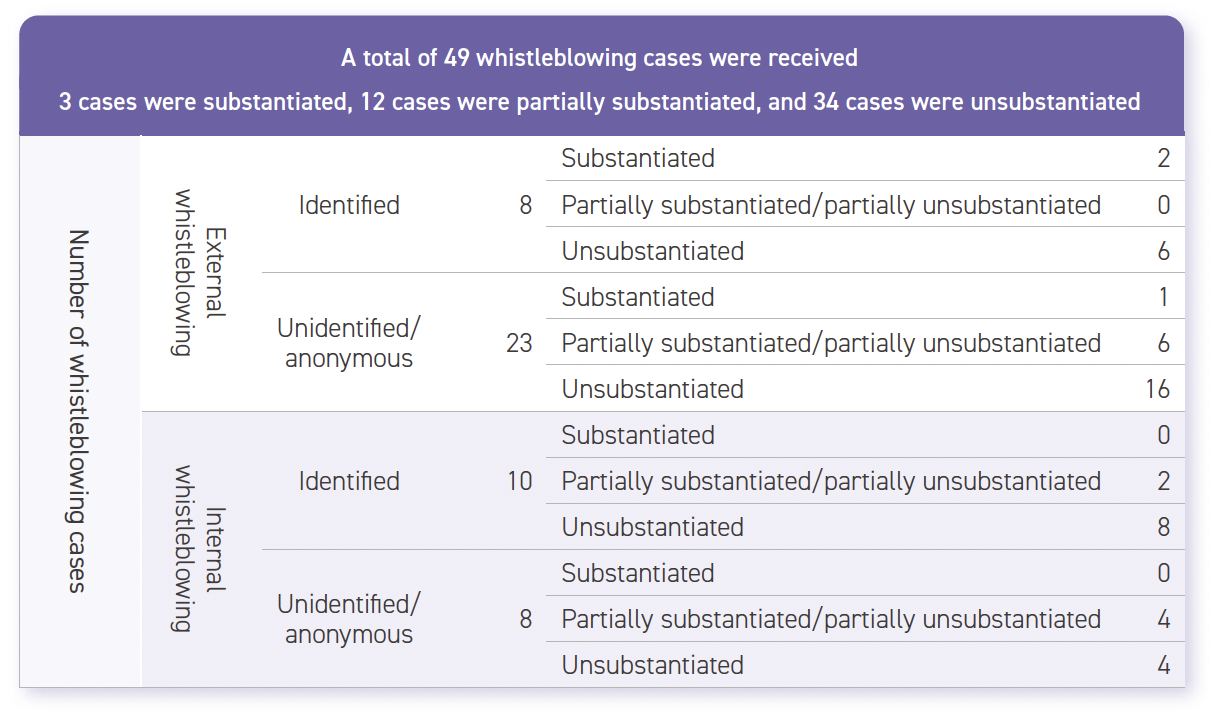Viewport: 1210px width, 714px height.
Task: Select the Internal whistleblowing row label
Action: pyautogui.click(x=198, y=549)
